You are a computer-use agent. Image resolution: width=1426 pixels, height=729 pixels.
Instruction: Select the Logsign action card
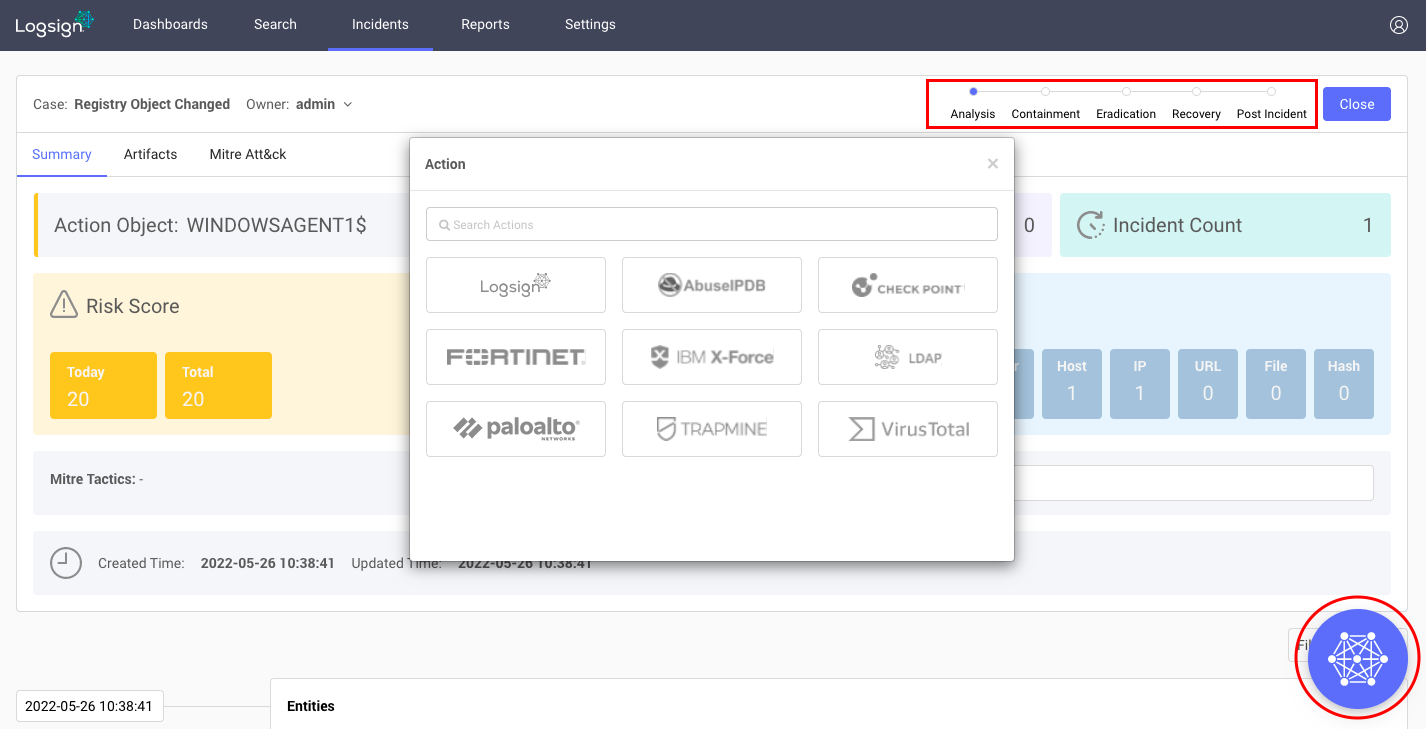tap(516, 285)
